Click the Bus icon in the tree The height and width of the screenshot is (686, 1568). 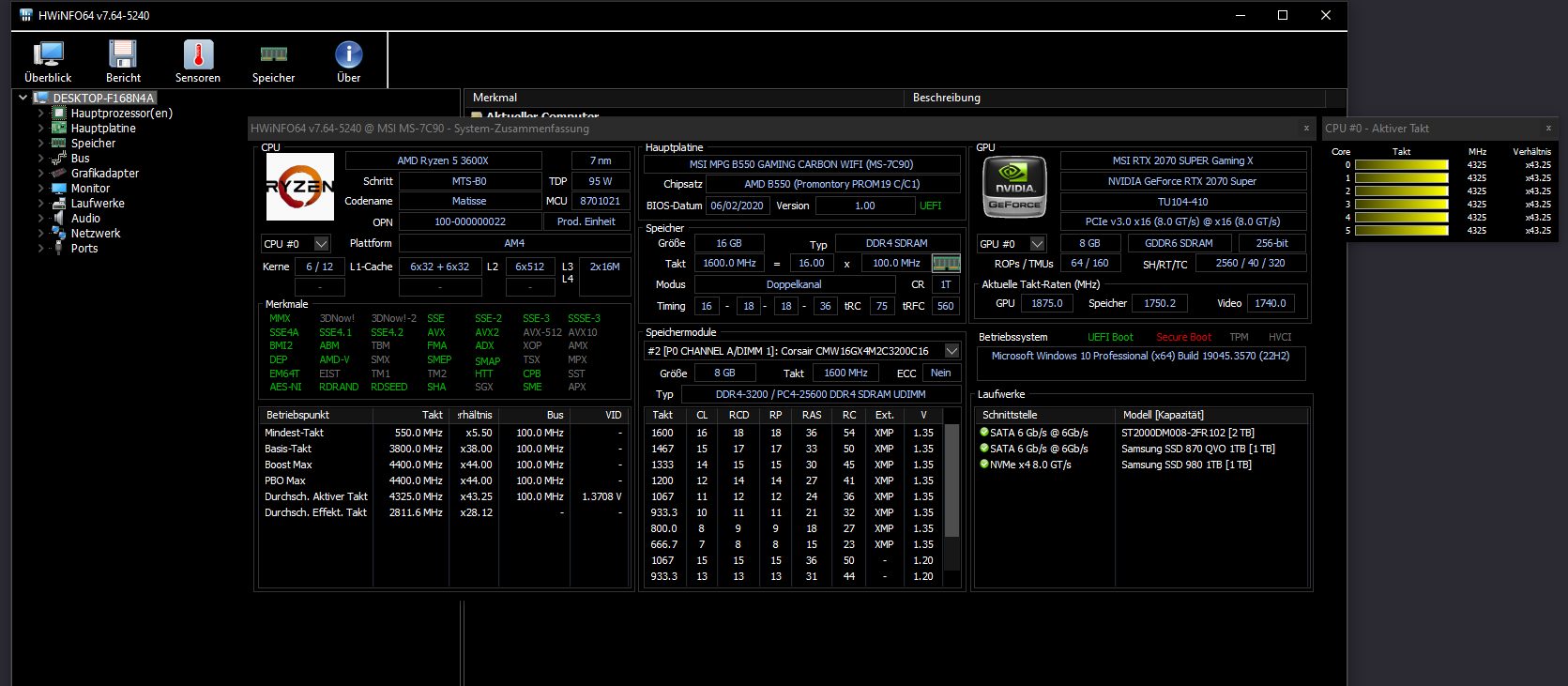point(59,158)
